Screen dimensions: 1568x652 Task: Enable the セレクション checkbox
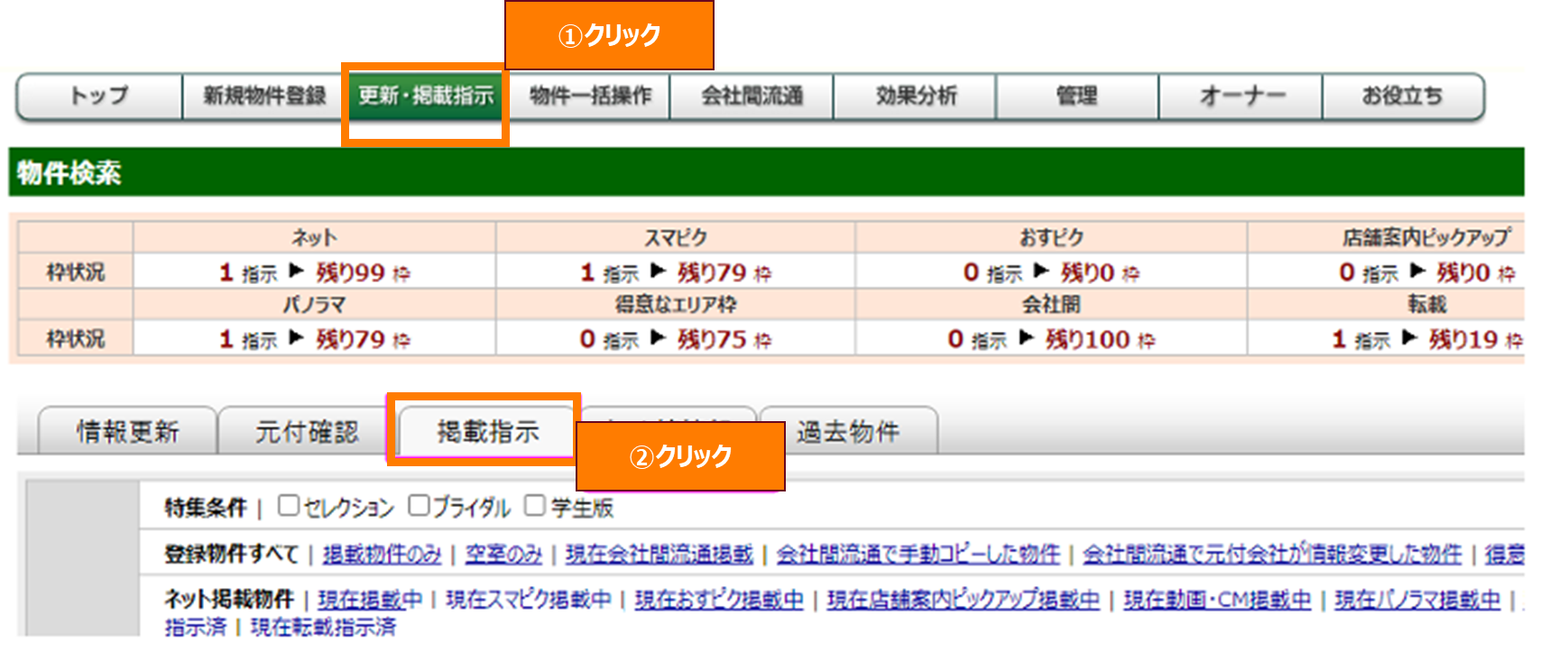(x=289, y=505)
